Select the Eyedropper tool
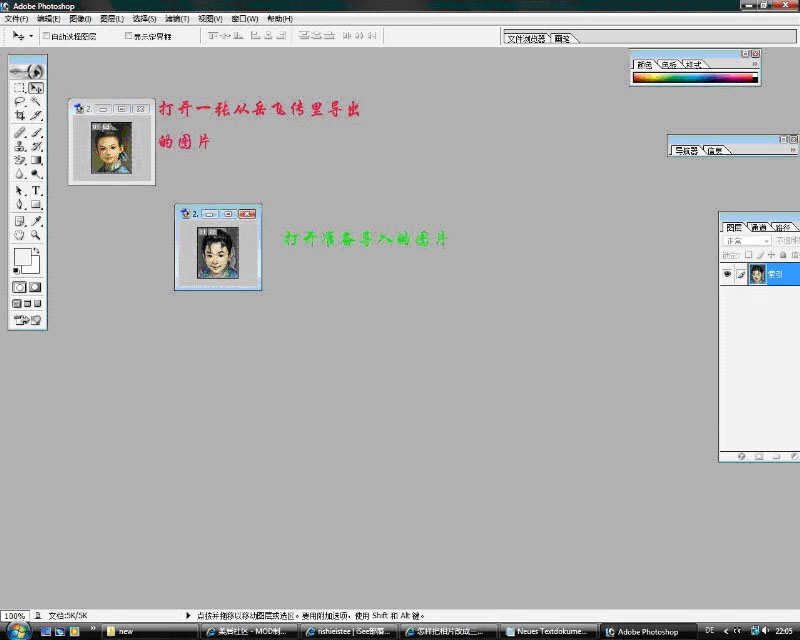800x640 pixels. tap(36, 220)
